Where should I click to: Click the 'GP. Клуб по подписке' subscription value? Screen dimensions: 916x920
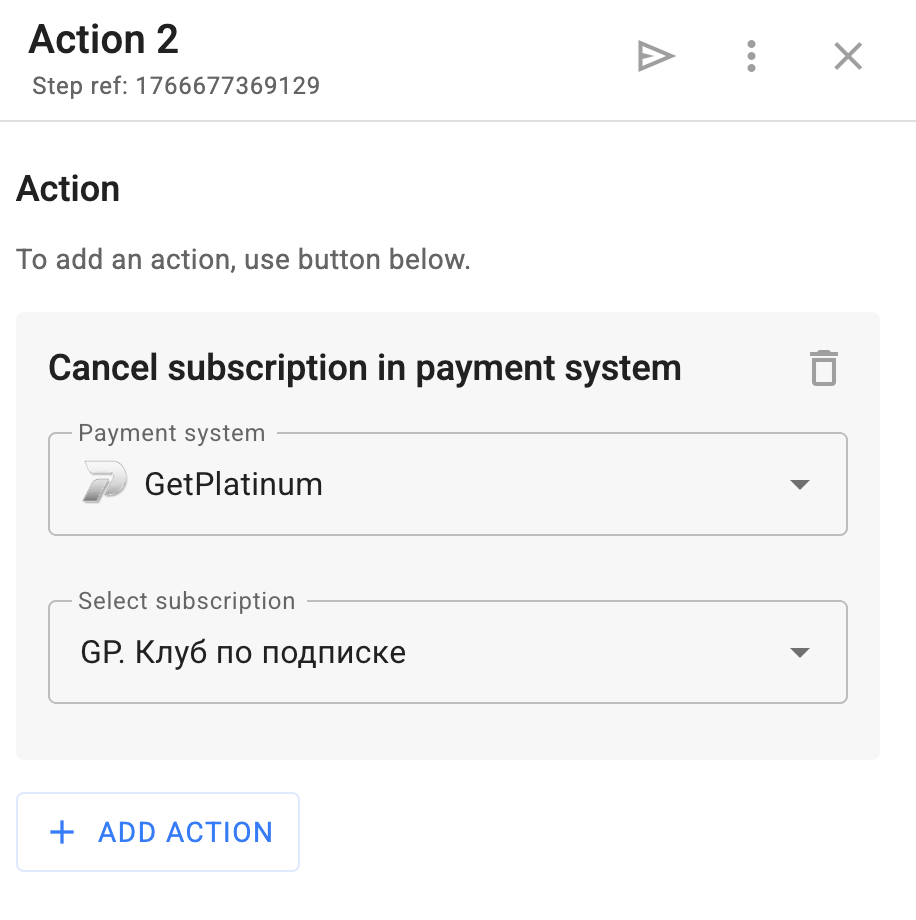243,653
